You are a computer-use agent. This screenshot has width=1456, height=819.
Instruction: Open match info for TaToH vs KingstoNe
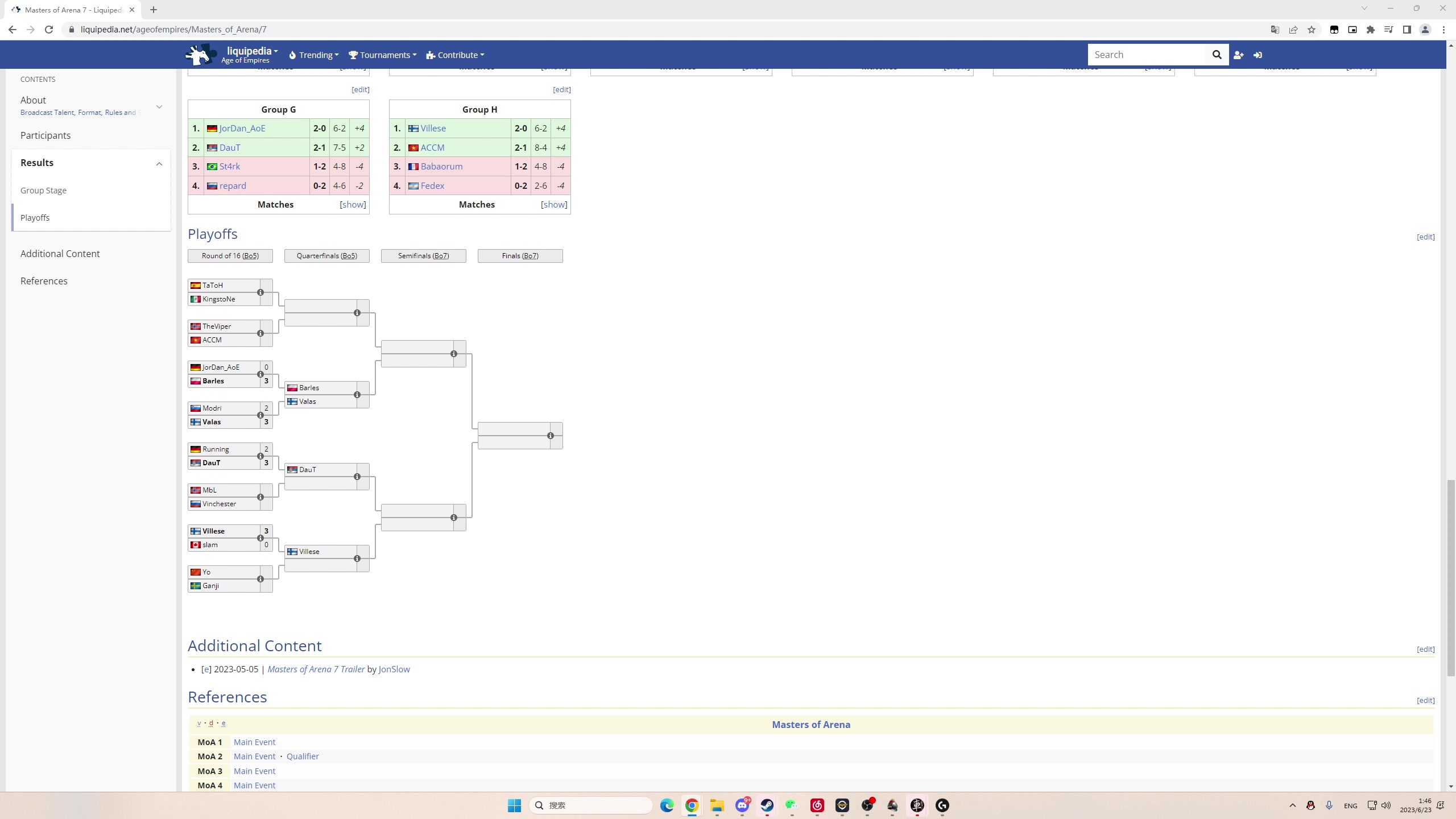click(260, 292)
